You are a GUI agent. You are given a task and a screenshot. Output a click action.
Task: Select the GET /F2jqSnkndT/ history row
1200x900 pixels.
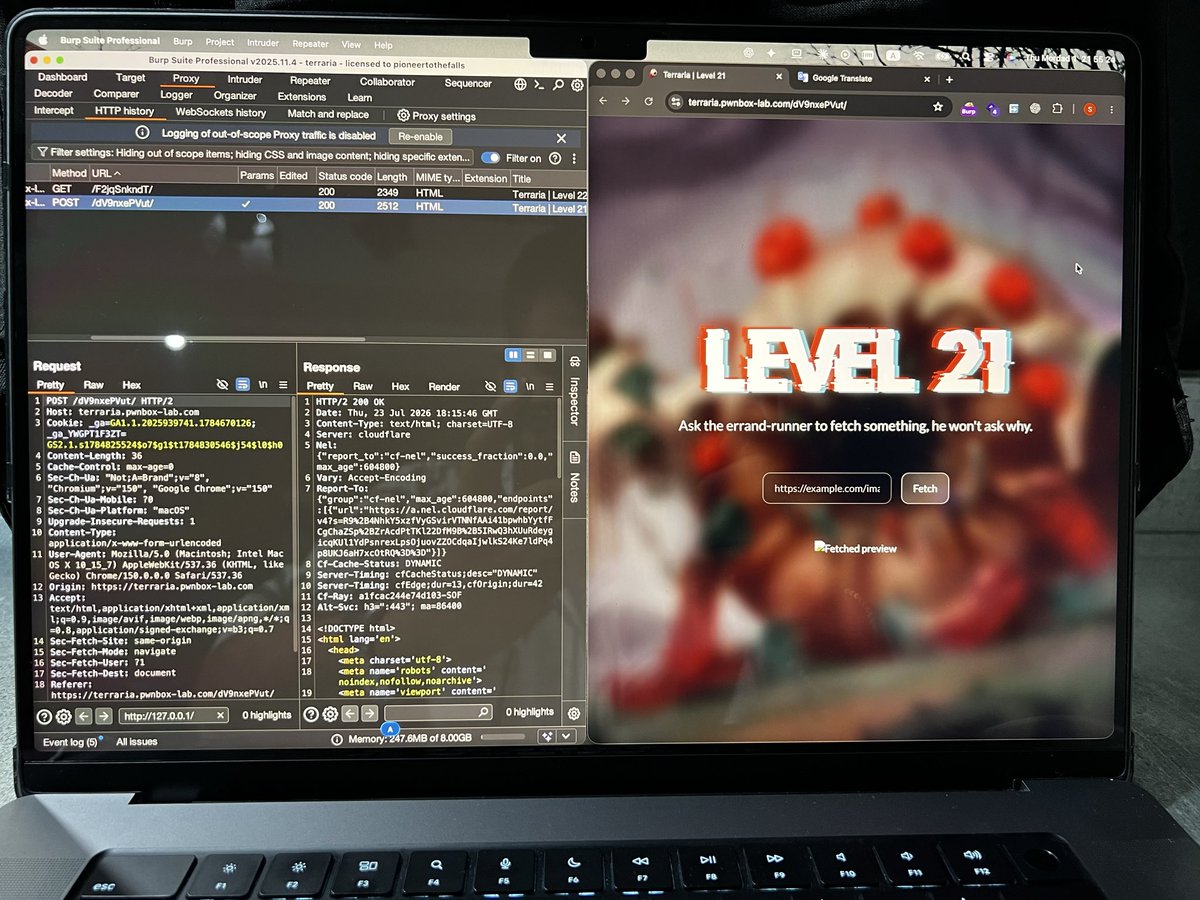306,190
